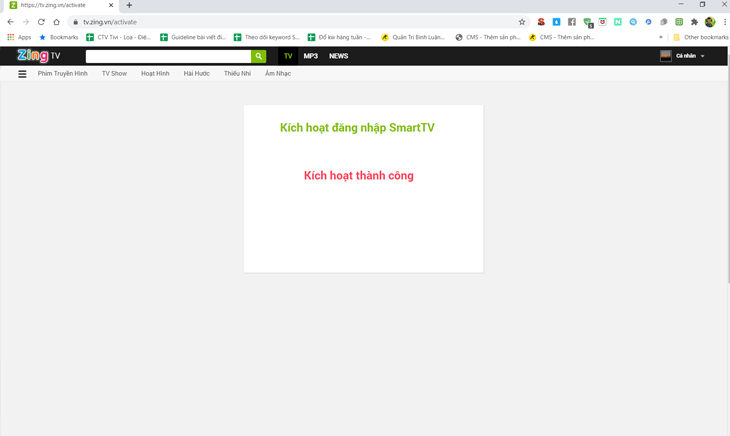The image size is (730, 436).
Task: Click the back navigation arrow
Action: point(10,22)
